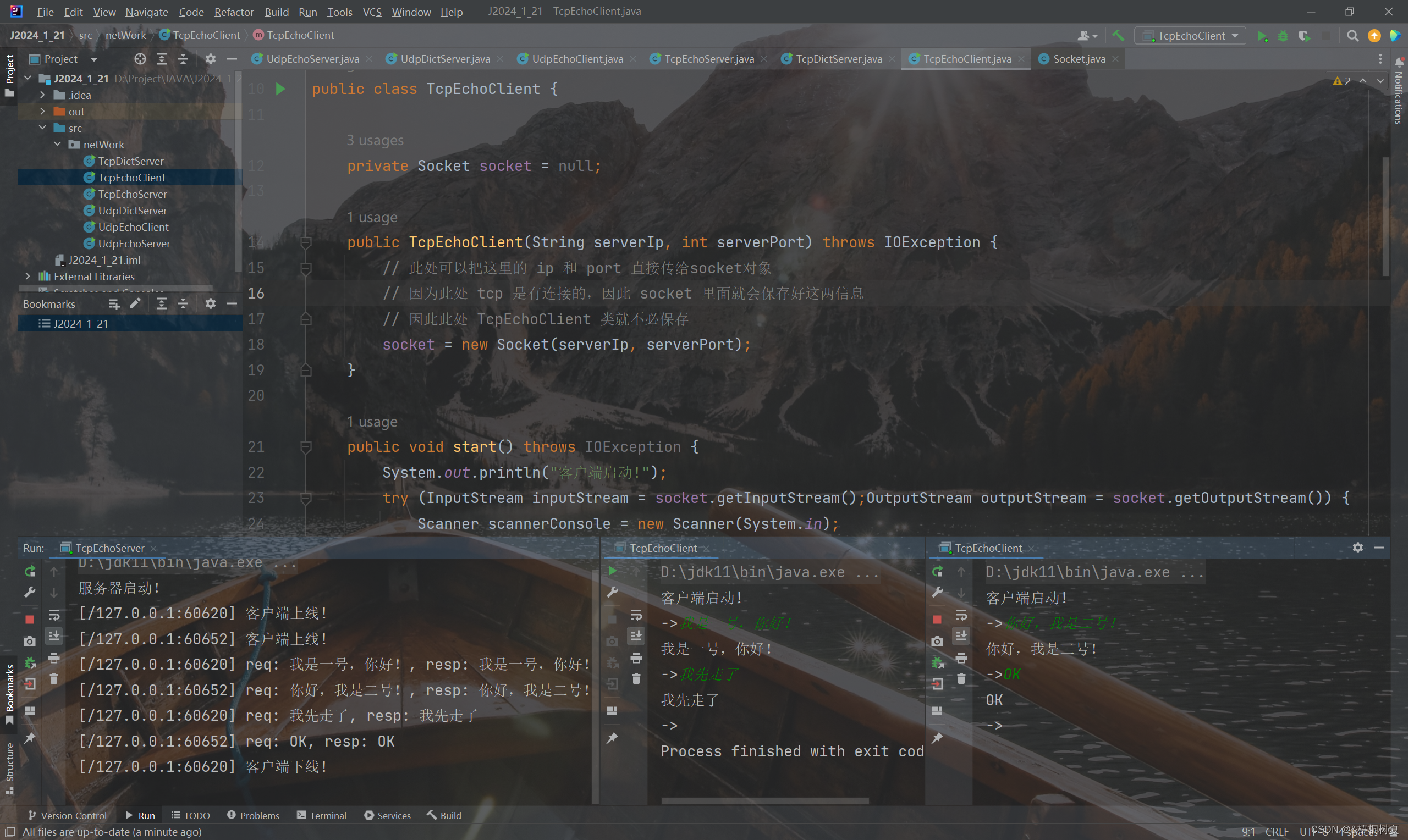1408x840 pixels.
Task: Fold the try block at line 23
Action: [x=306, y=498]
